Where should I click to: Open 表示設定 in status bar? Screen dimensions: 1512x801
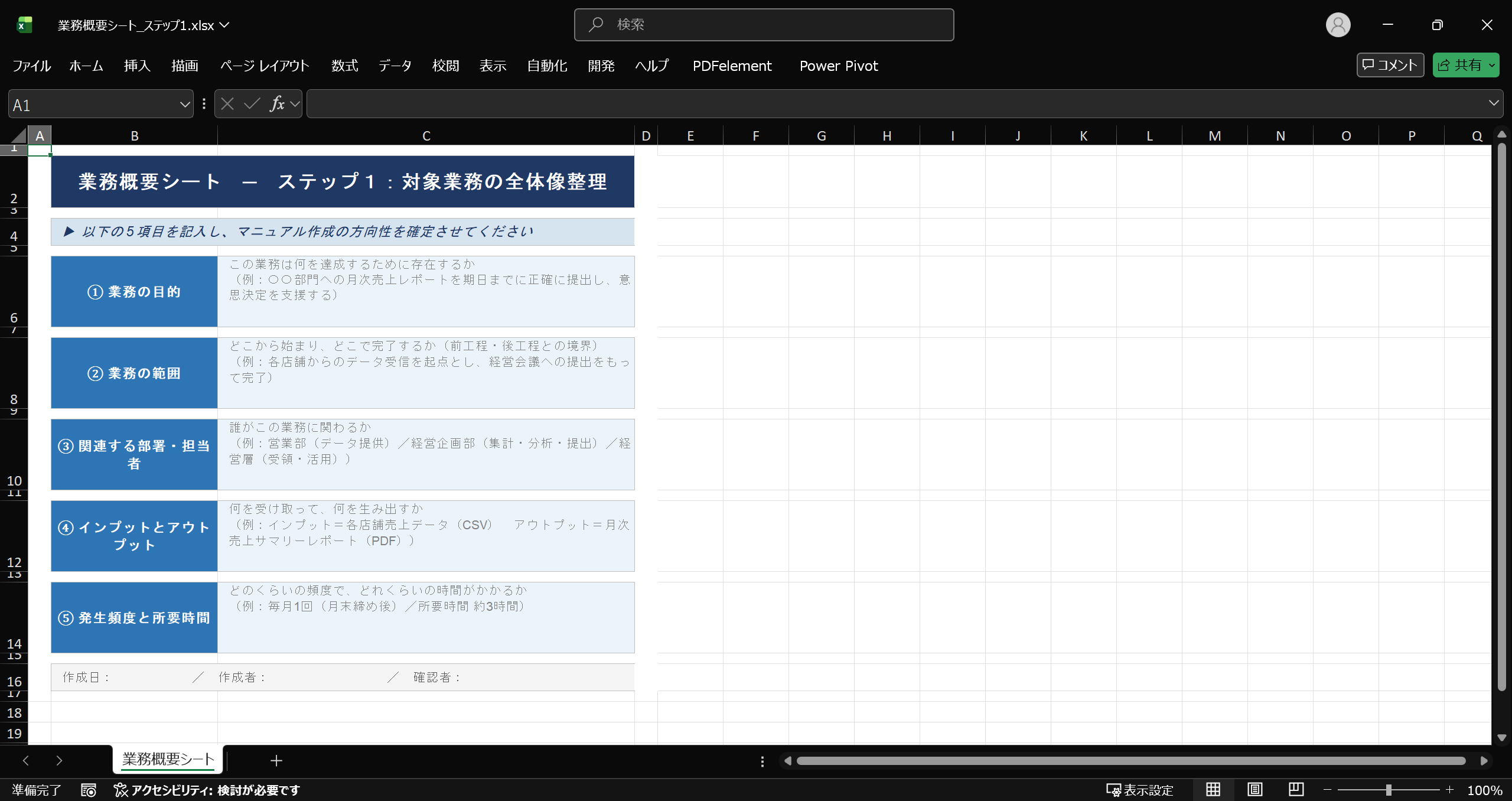pyautogui.click(x=1140, y=790)
